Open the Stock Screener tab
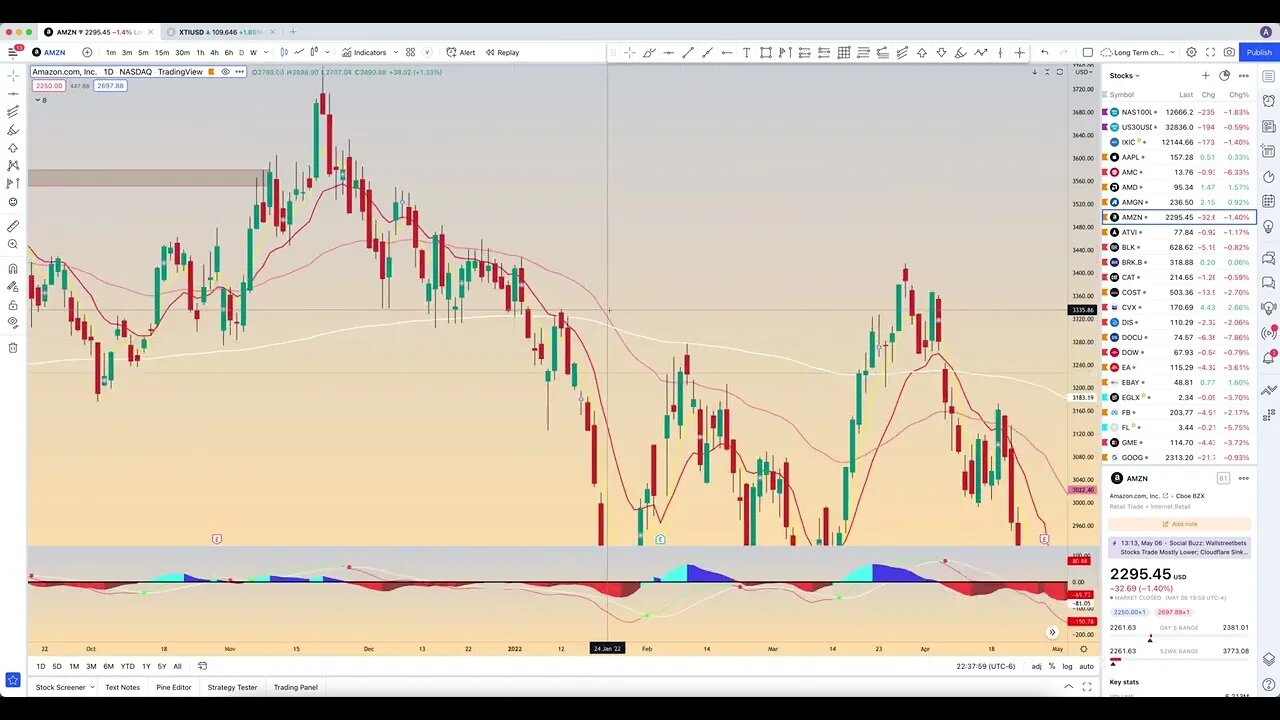The image size is (1280, 720). 60,687
